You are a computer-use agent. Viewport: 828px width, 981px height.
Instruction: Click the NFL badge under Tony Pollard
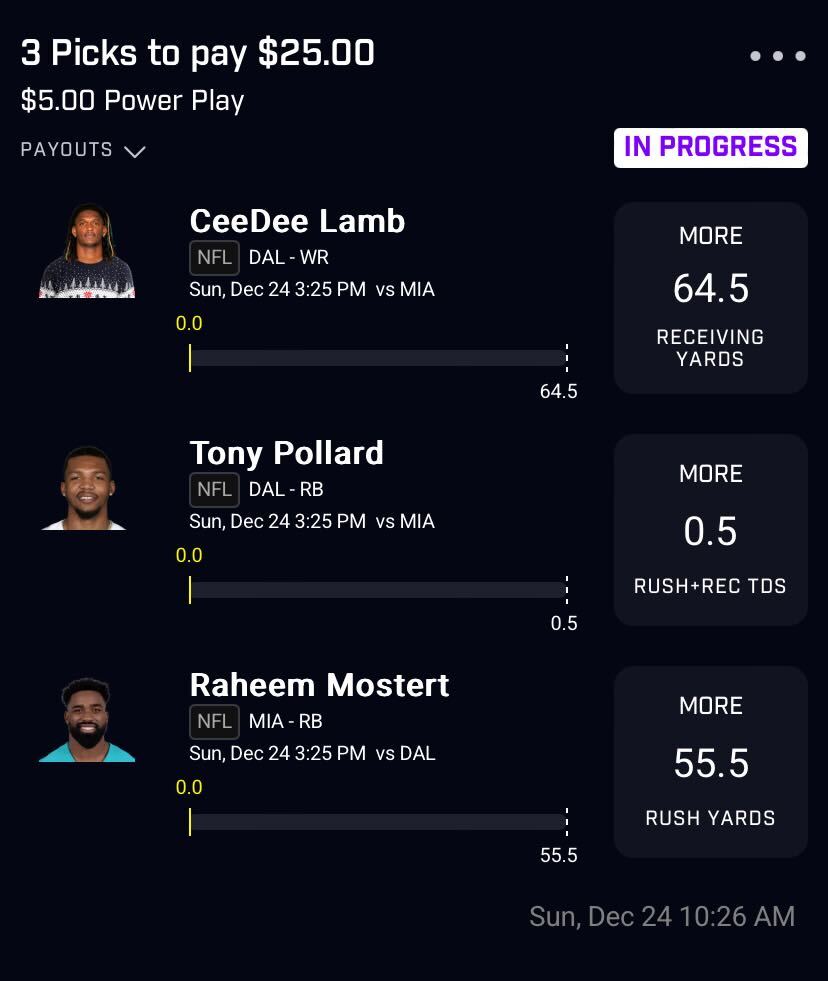(214, 489)
